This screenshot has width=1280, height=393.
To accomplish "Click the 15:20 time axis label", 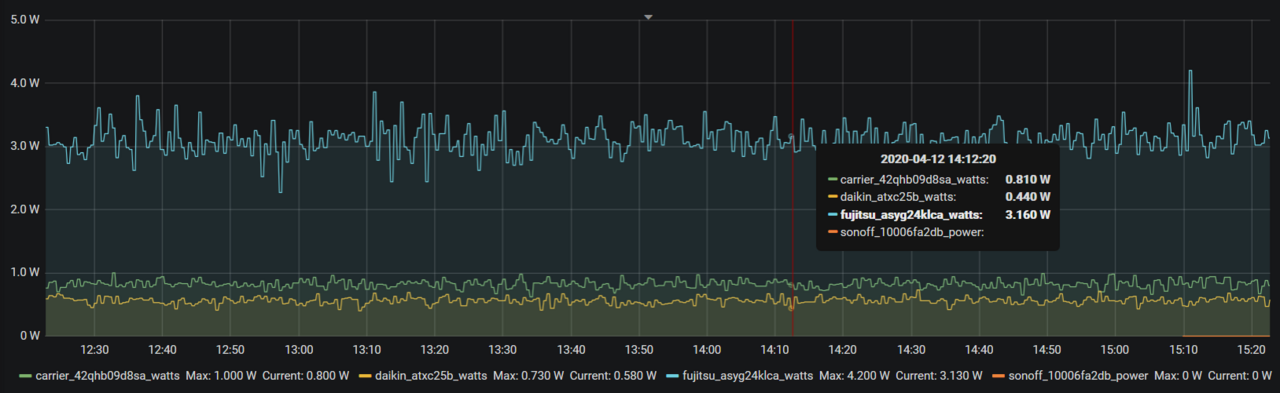I will click(x=1251, y=350).
